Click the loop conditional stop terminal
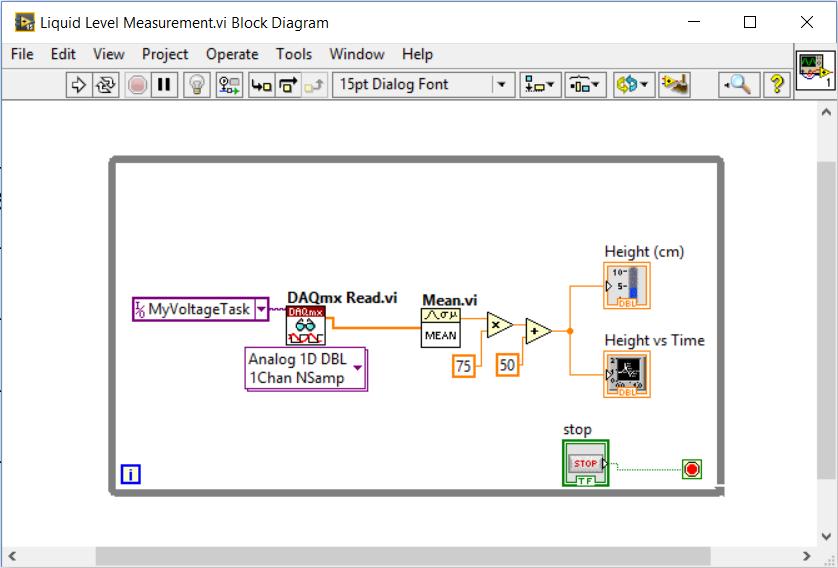Screen dimensions: 838x568 pyautogui.click(x=692, y=469)
